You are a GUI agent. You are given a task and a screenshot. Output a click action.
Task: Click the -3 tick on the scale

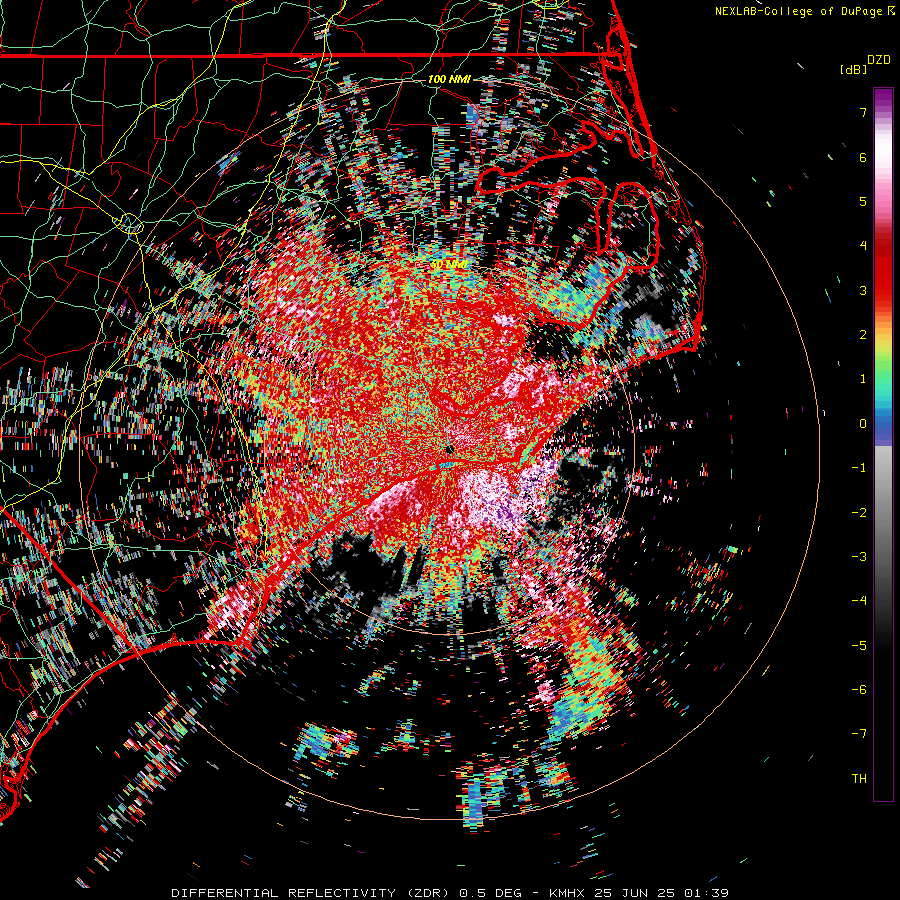click(x=859, y=557)
